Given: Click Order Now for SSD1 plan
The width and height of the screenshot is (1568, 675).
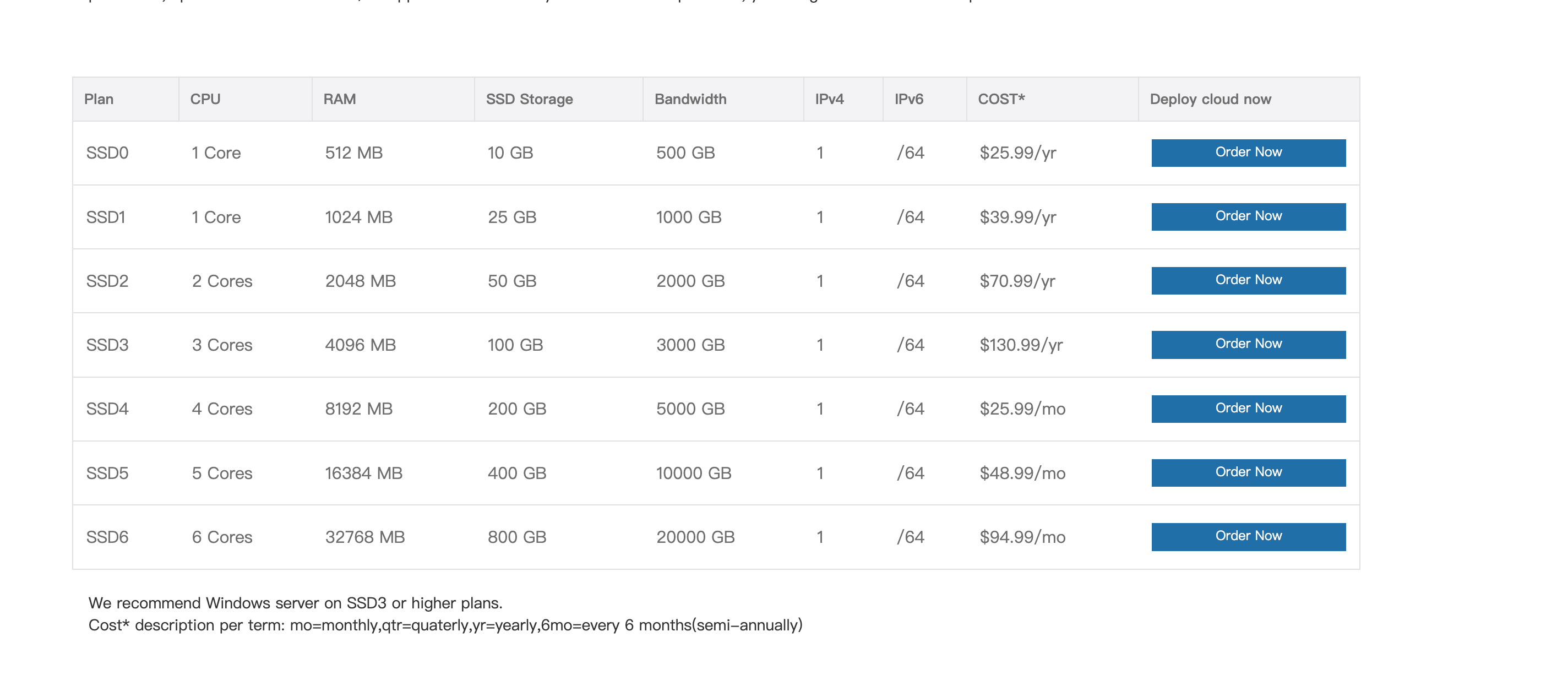Looking at the screenshot, I should coord(1248,216).
